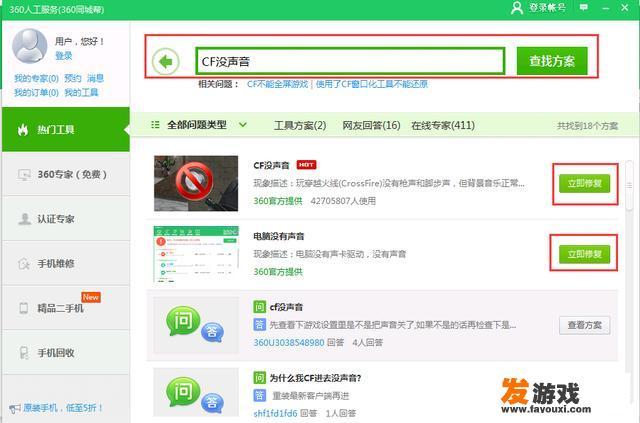Screen dimensions: 640x423
Task: Click the 登录 link under user greeting
Action: click(64, 56)
